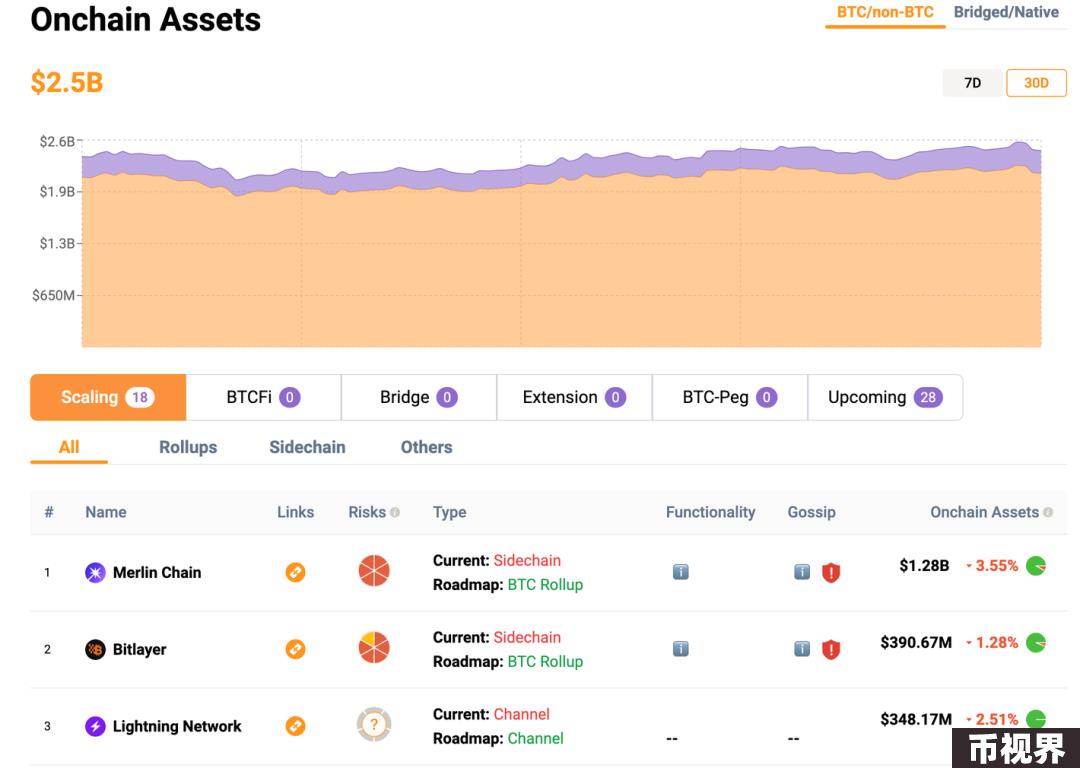1080x768 pixels.
Task: Click Lightning Network green asset pie icon
Action: 1036,720
